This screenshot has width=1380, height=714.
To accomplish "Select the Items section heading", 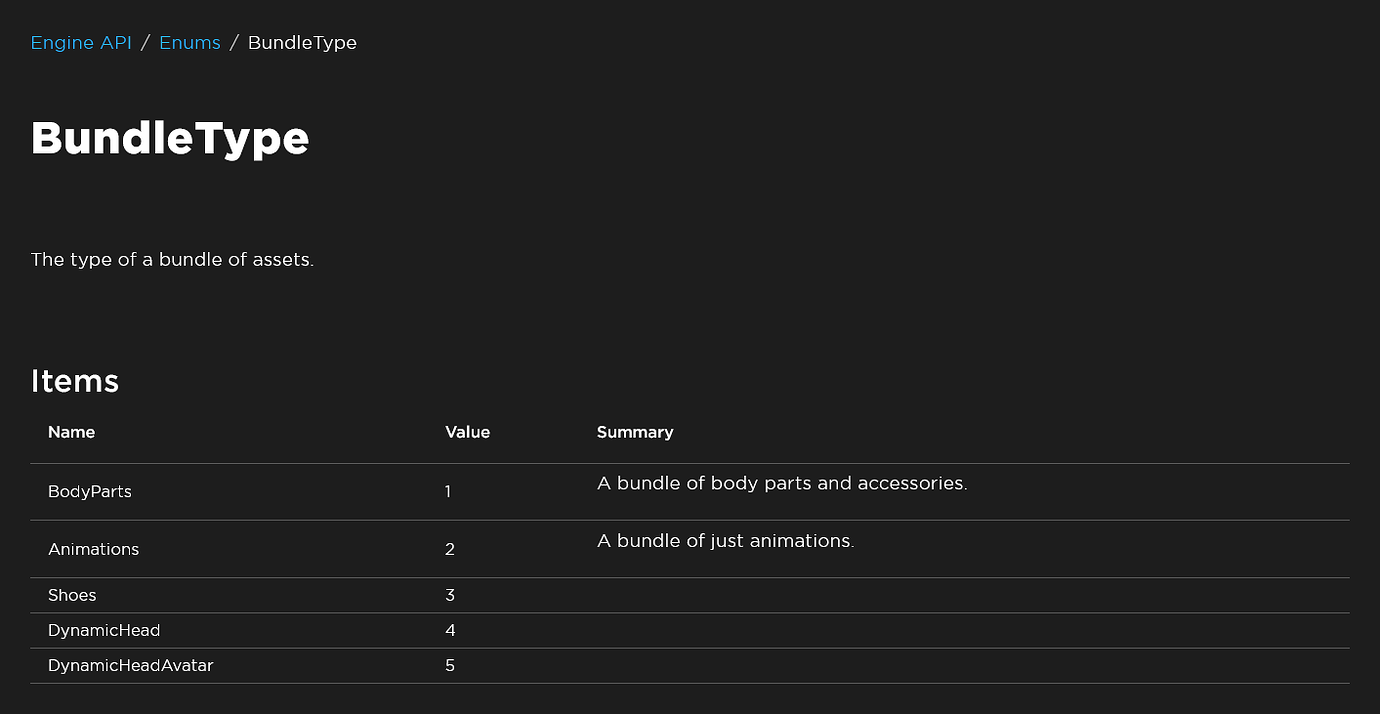I will [x=75, y=381].
